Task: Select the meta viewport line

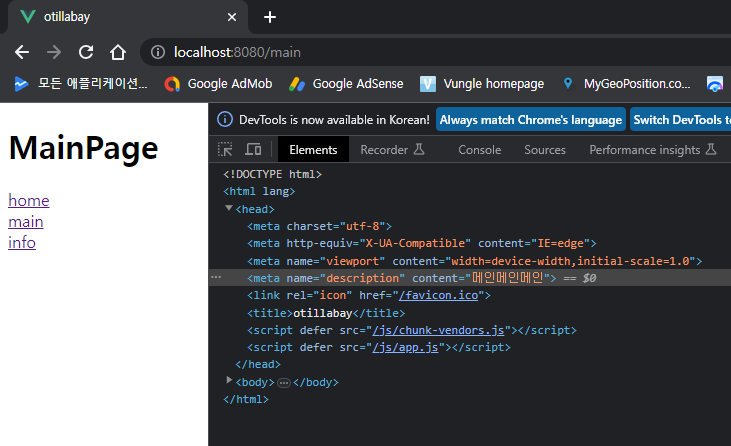Action: 474,261
